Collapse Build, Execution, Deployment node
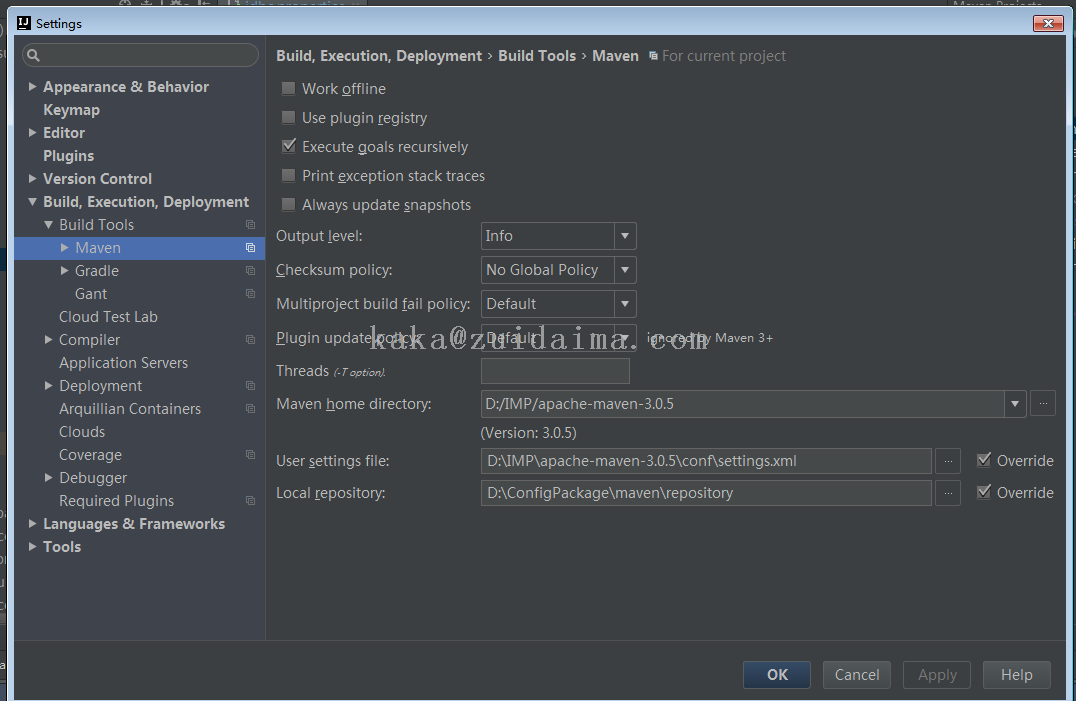This screenshot has height=701, width=1076. click(32, 202)
